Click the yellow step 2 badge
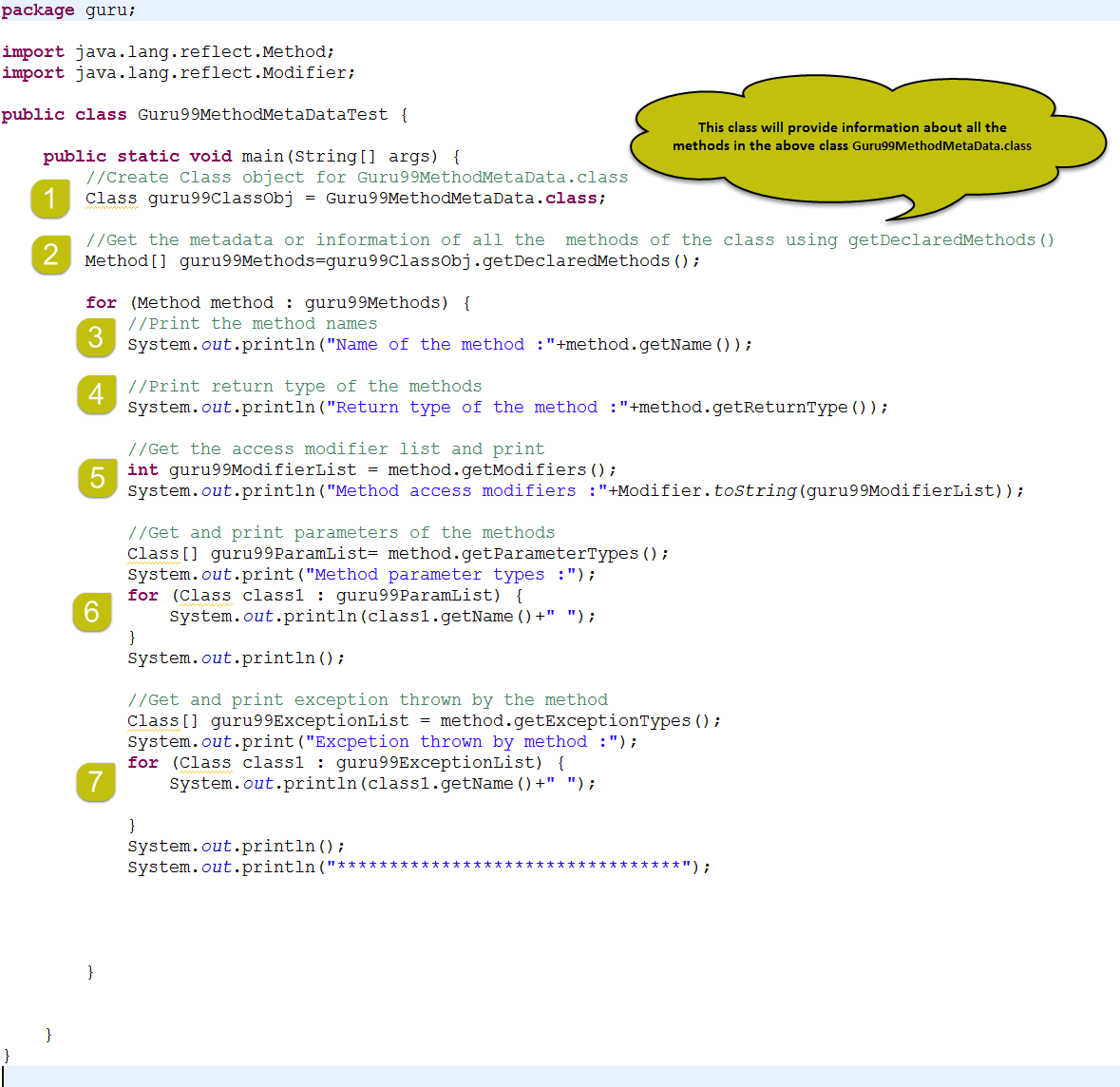The width and height of the screenshot is (1120, 1087). click(51, 255)
